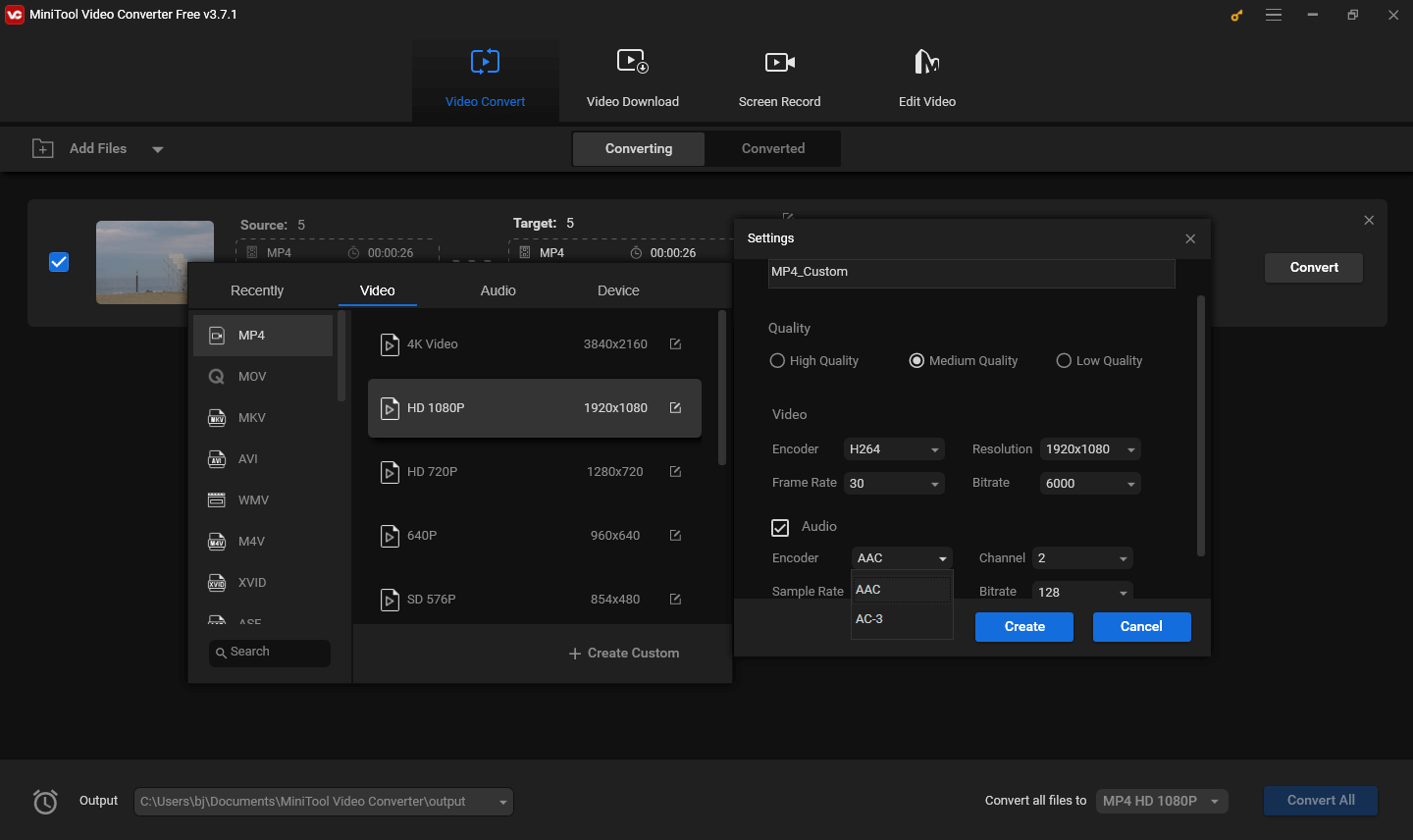The width and height of the screenshot is (1413, 840).
Task: Select High Quality radio option
Action: point(814,361)
